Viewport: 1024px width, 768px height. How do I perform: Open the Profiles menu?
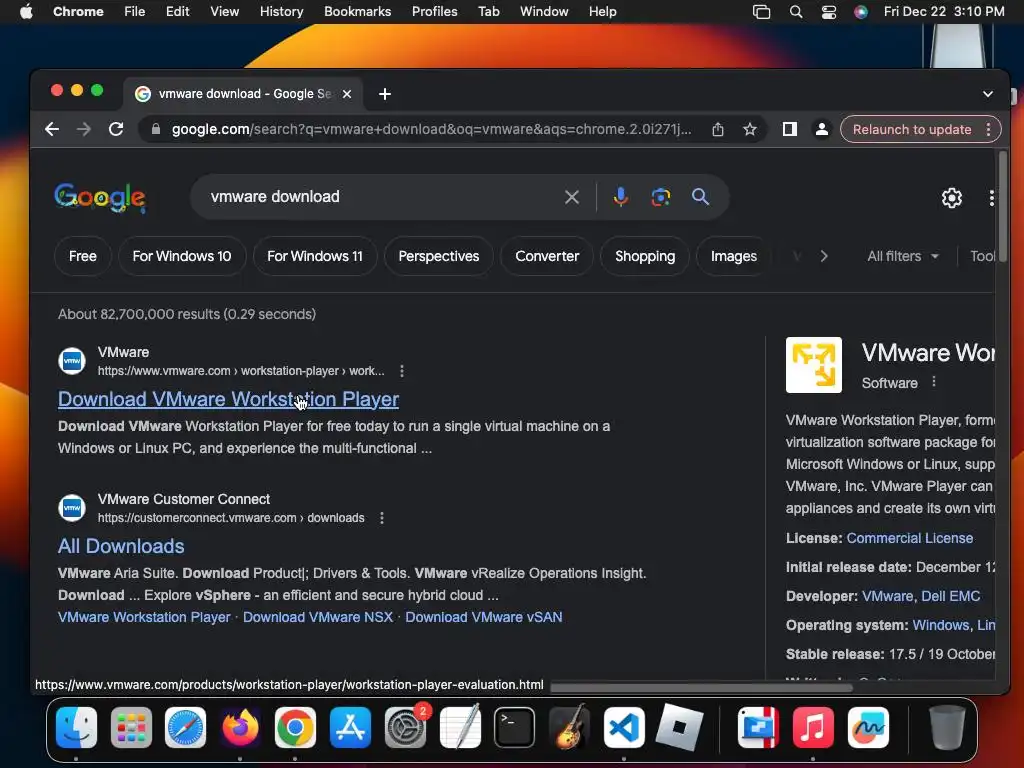[434, 12]
